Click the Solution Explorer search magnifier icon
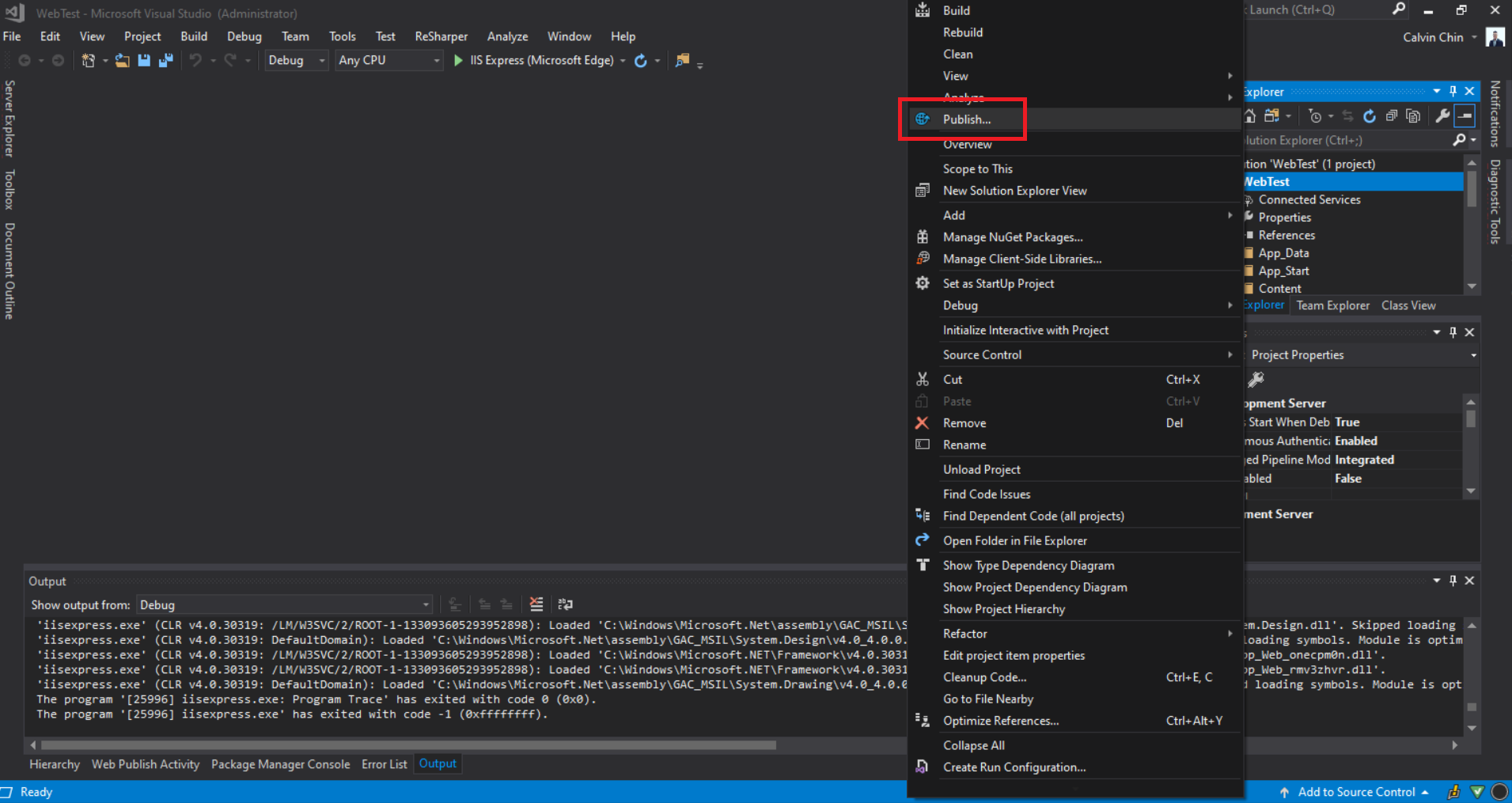 pos(1460,140)
